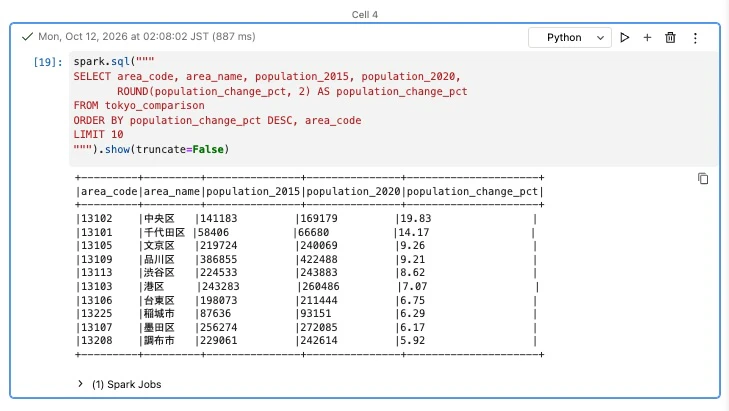Click the area_code column header

click(109, 192)
